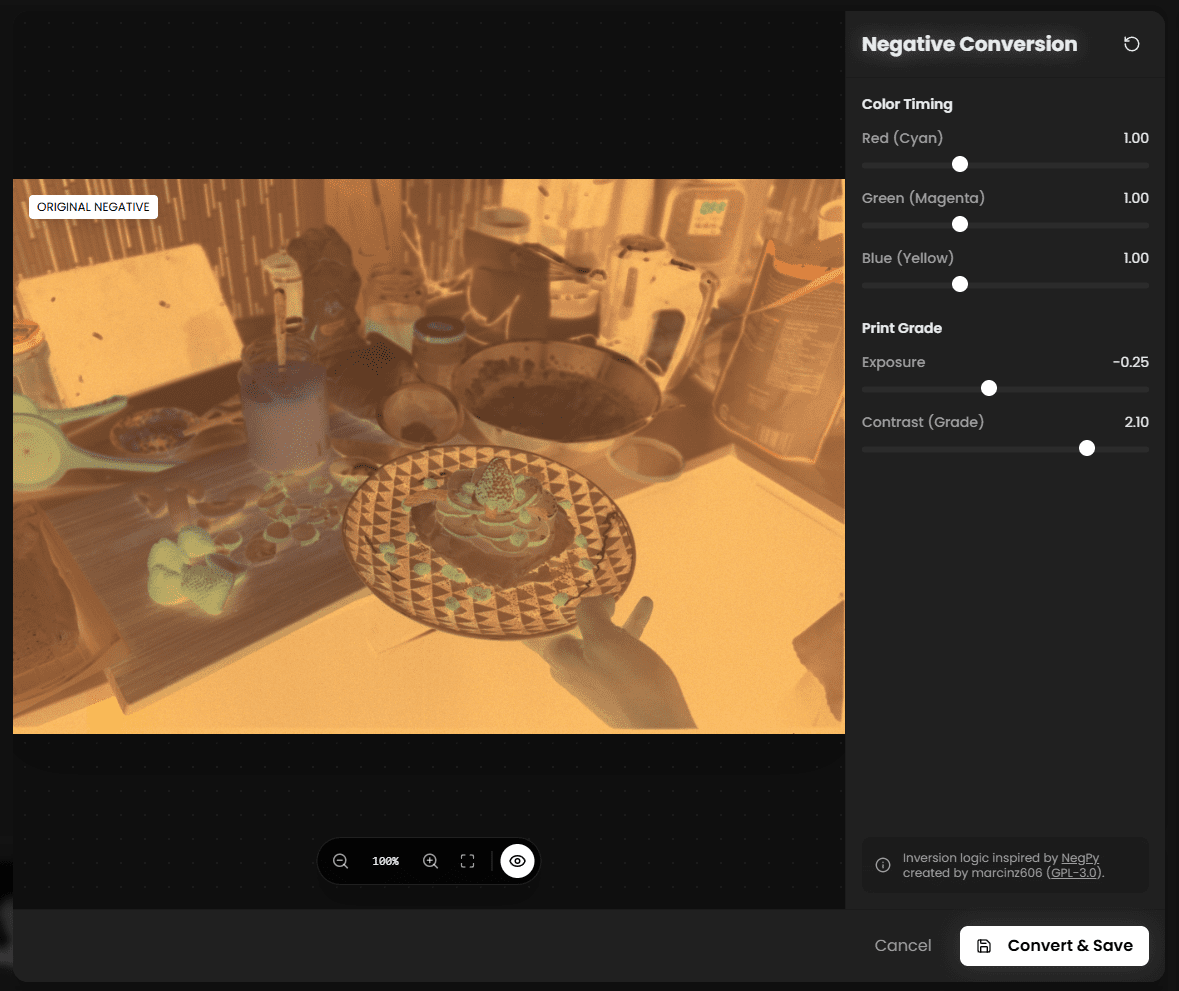Click the Red (Cyan) value 1.00
The width and height of the screenshot is (1179, 991).
tap(1136, 138)
